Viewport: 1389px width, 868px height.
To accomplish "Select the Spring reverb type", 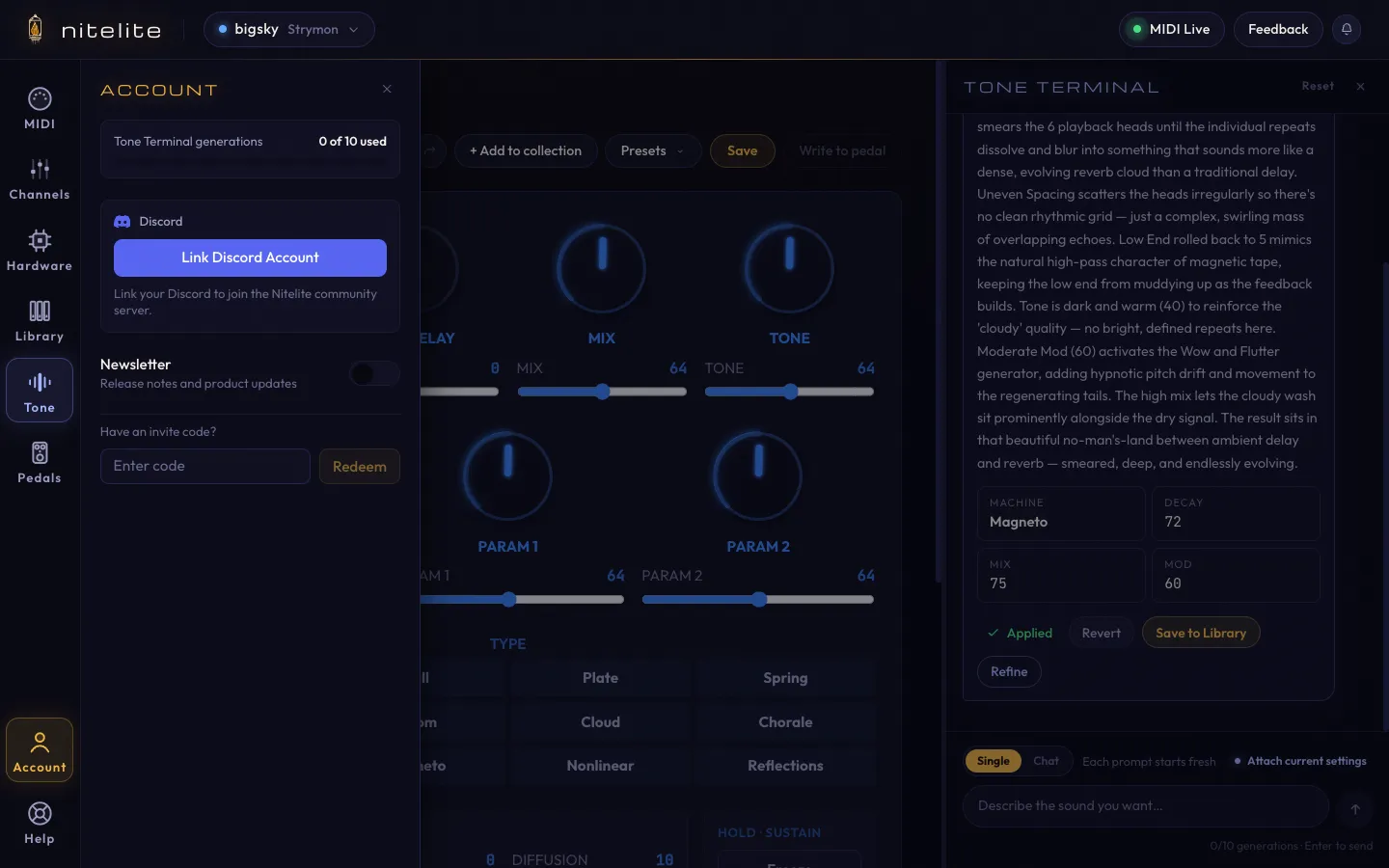I will (785, 678).
